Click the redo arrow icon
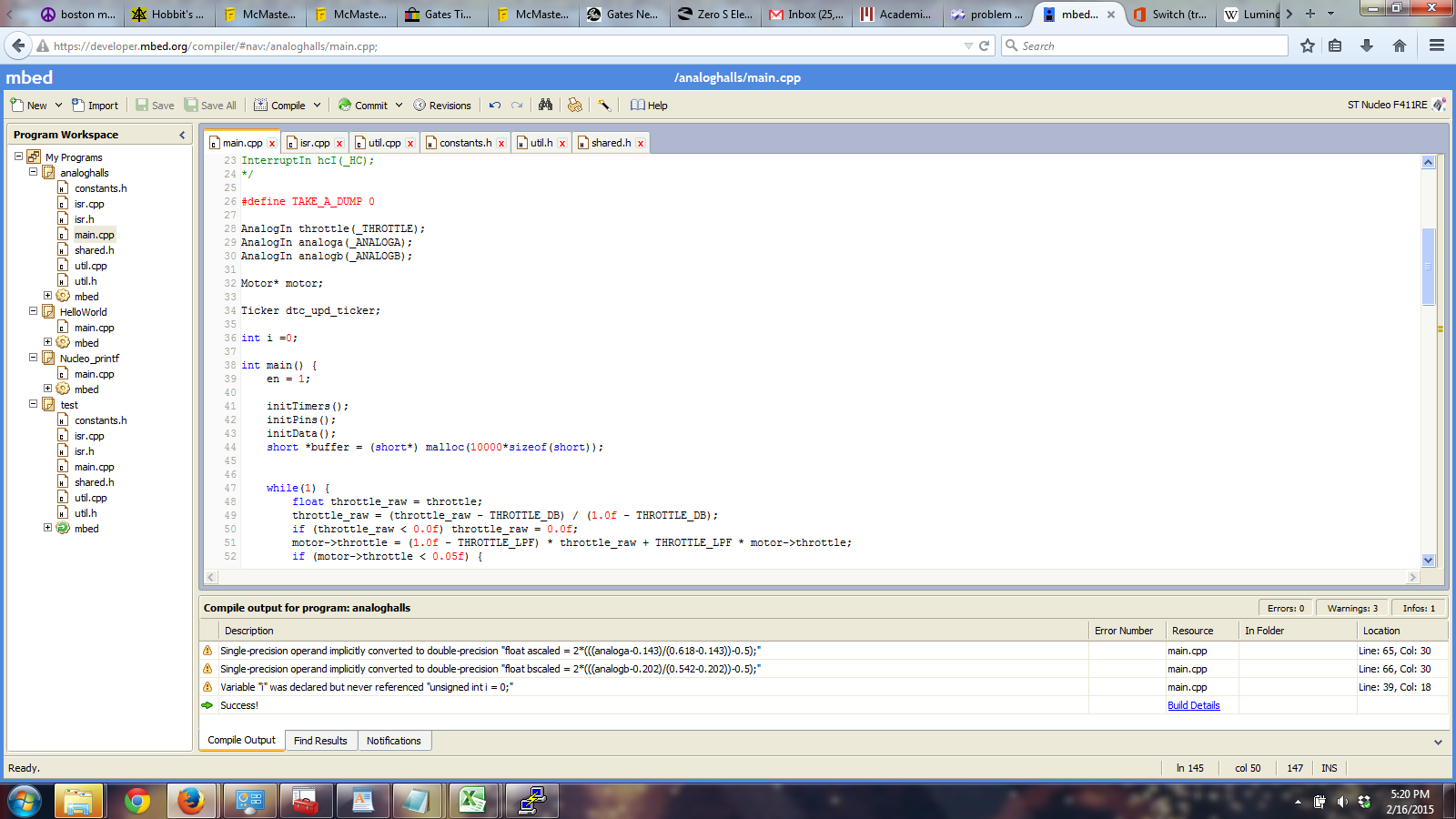This screenshot has height=819, width=1456. click(517, 106)
